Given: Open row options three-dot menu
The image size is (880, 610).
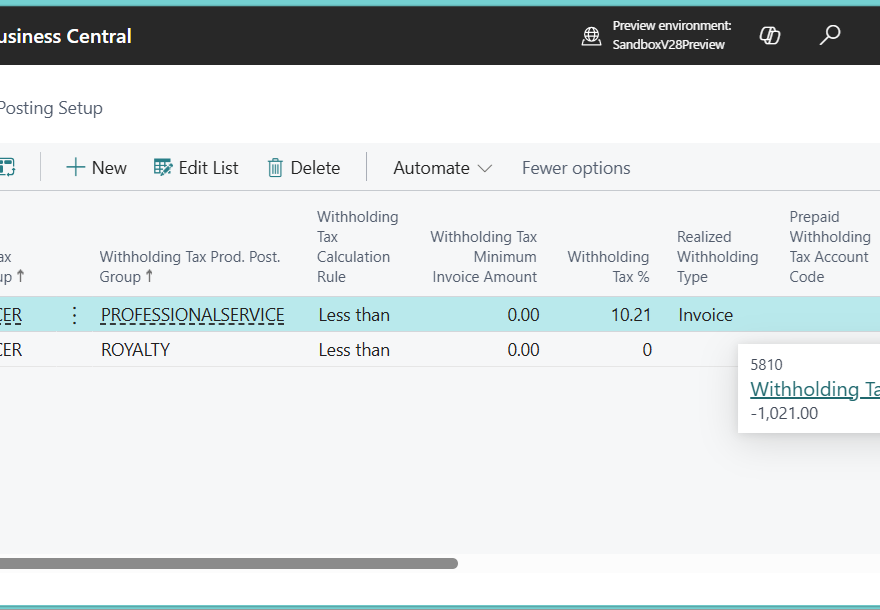Looking at the screenshot, I should click(x=74, y=316).
